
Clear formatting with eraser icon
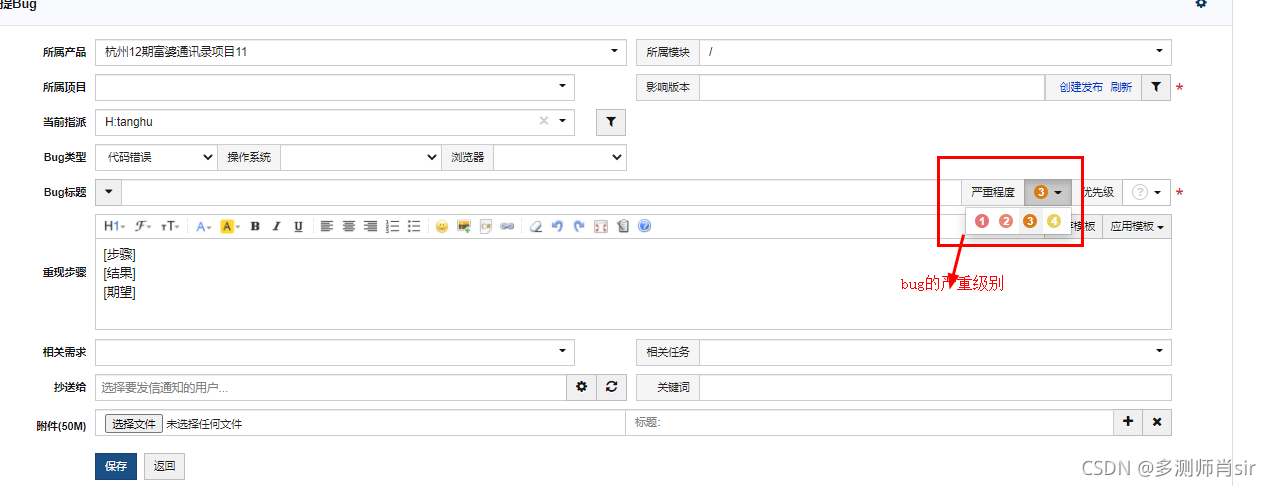536,226
